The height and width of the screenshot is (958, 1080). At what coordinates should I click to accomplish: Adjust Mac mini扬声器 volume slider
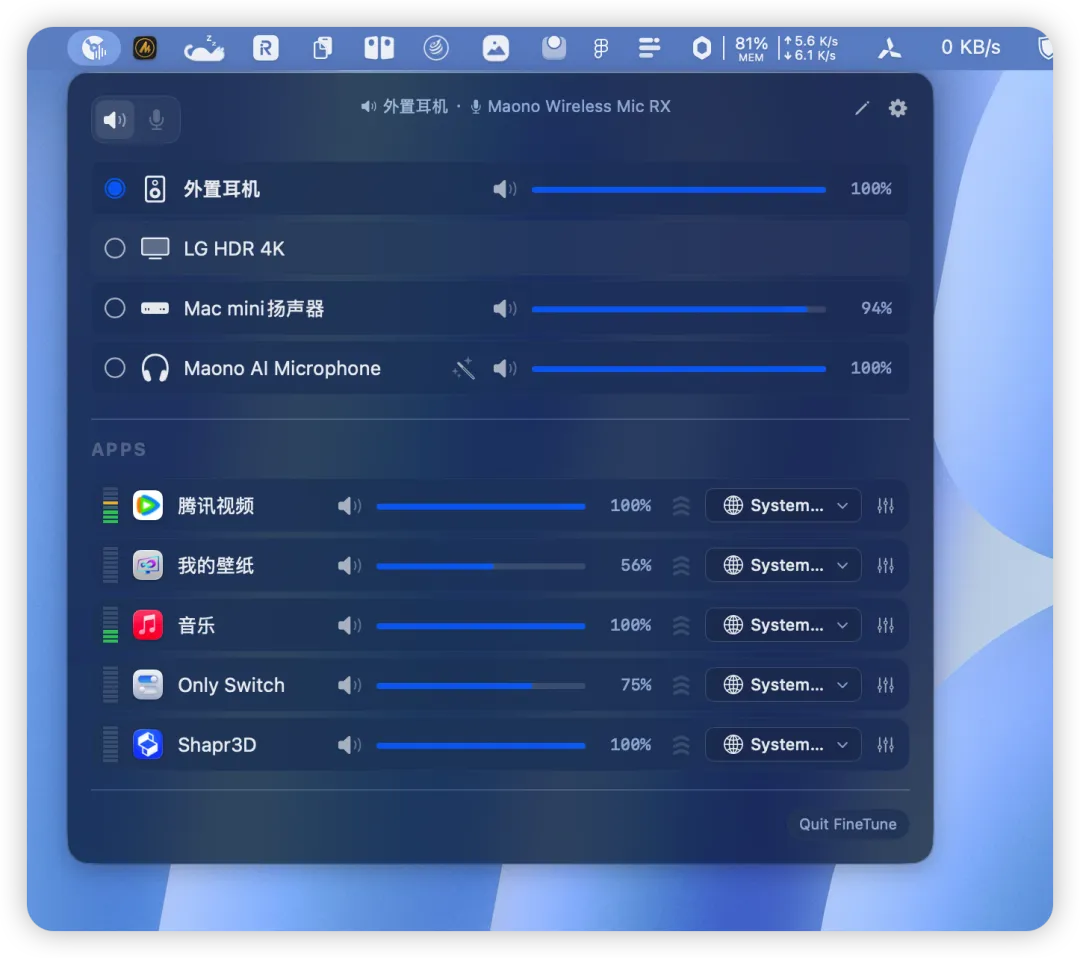[x=678, y=309]
